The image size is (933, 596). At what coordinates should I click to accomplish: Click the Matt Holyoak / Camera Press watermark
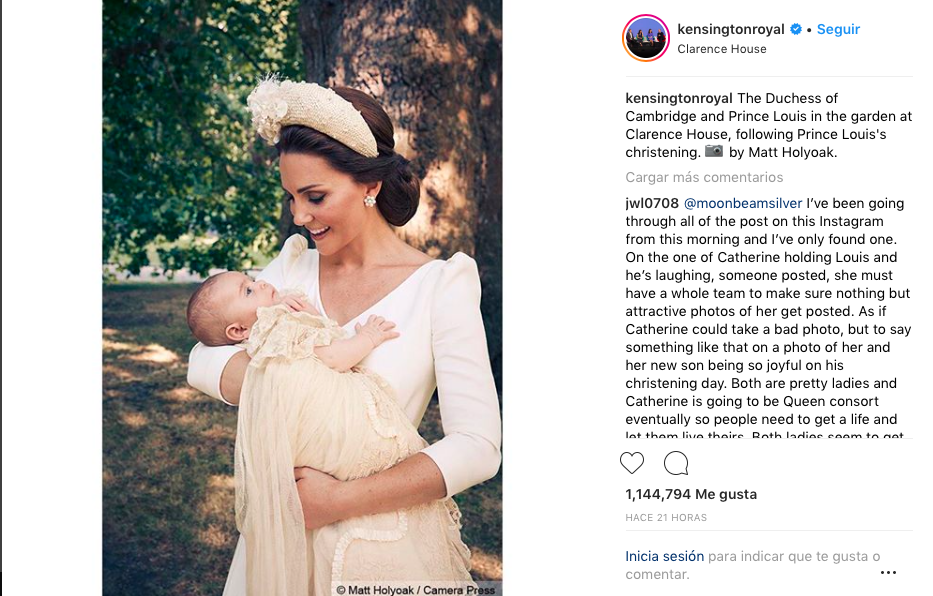point(415,589)
